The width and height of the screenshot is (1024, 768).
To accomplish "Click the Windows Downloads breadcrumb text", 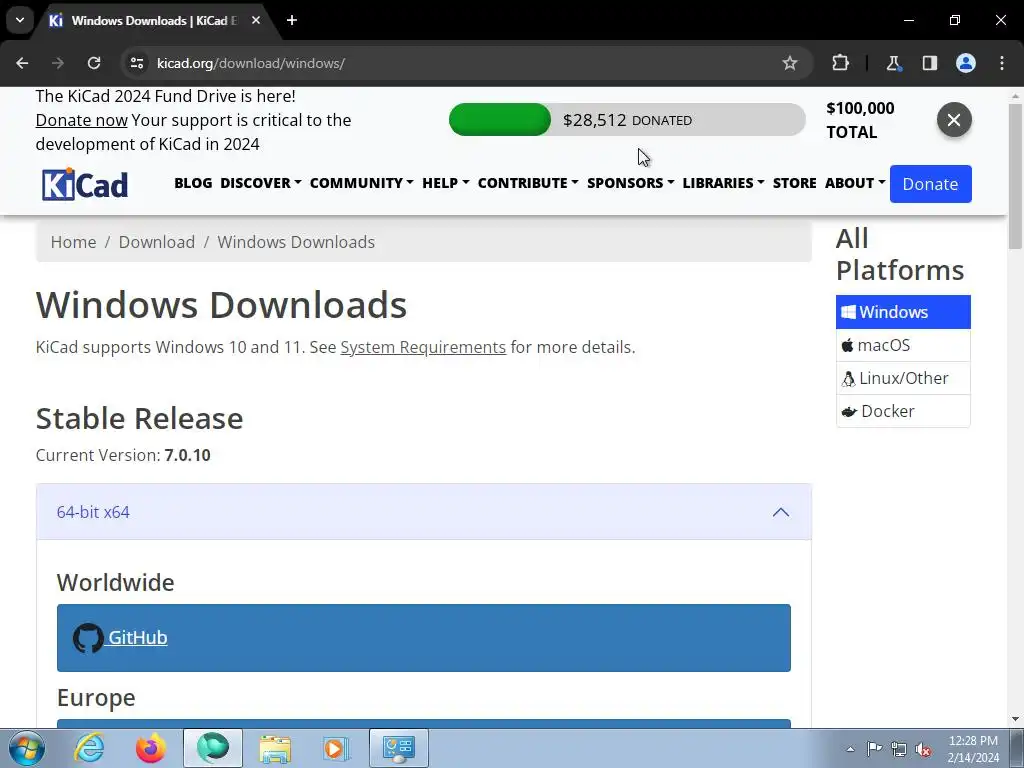I will [296, 242].
